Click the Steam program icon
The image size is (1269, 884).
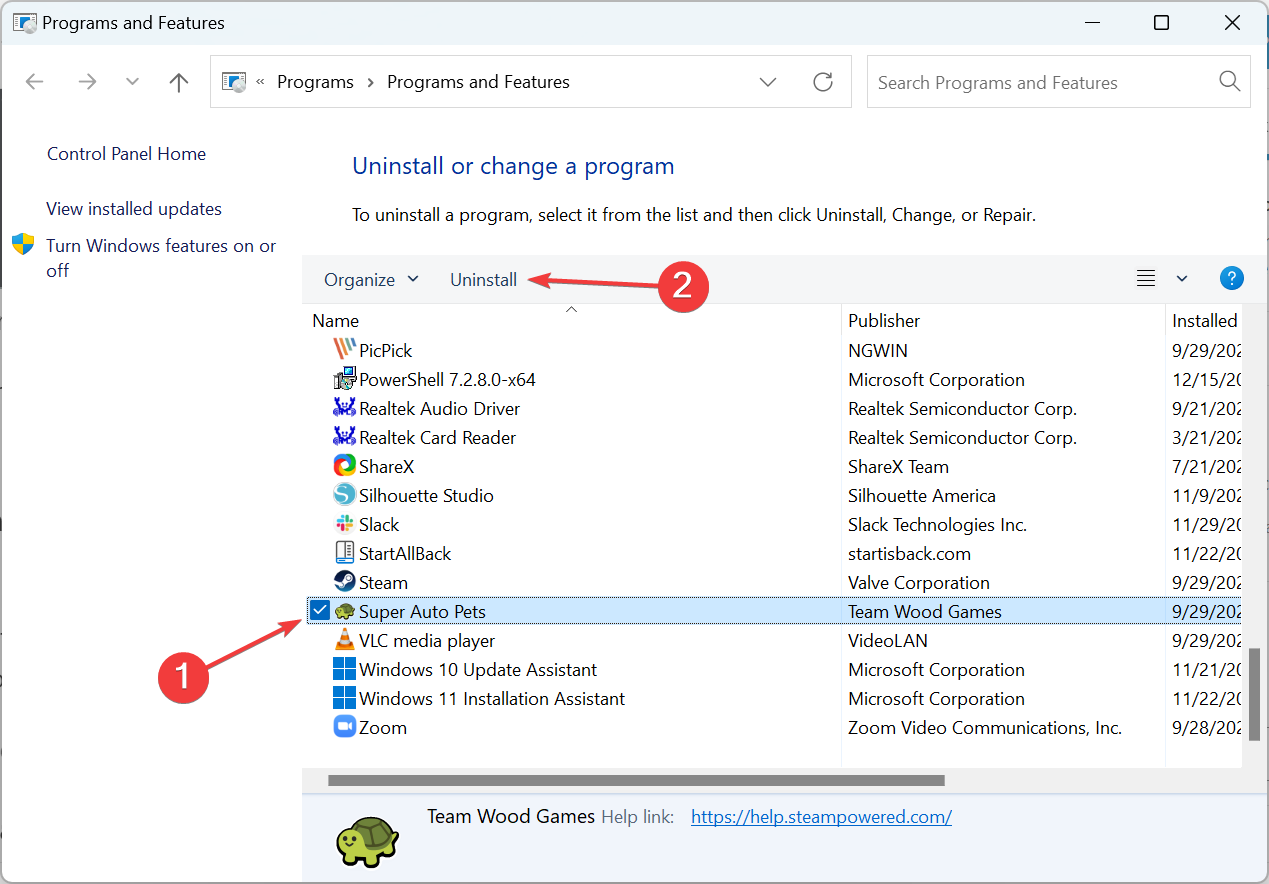(344, 582)
